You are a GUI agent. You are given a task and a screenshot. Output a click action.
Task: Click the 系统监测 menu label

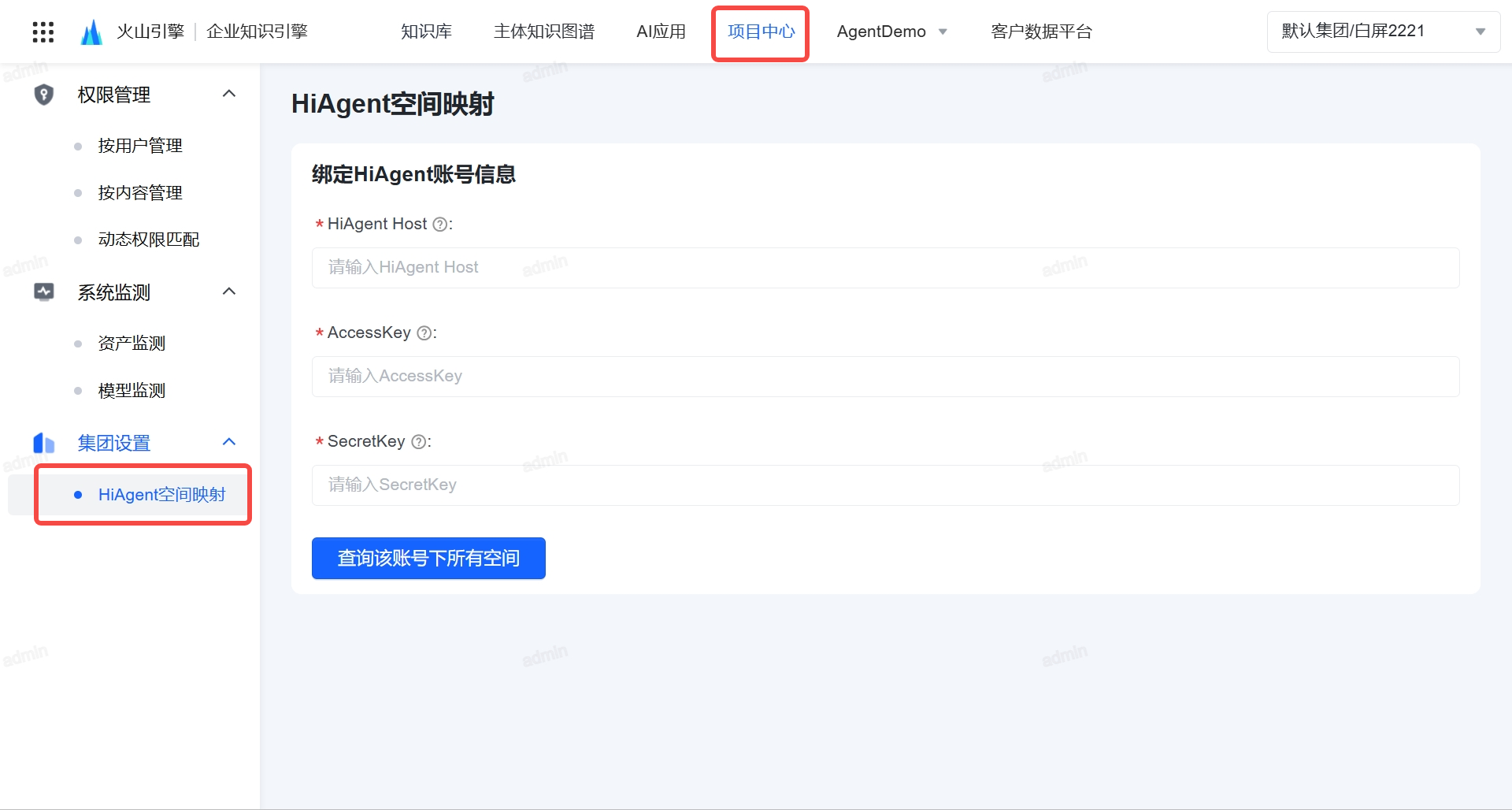pos(114,292)
